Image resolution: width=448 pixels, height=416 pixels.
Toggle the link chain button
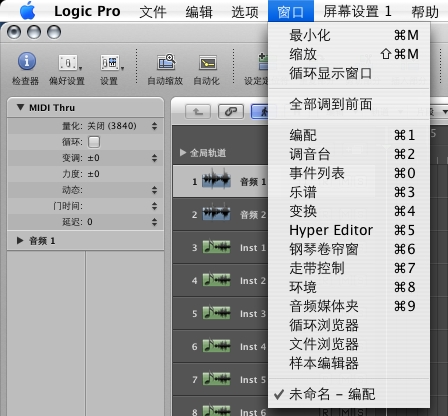tap(231, 112)
